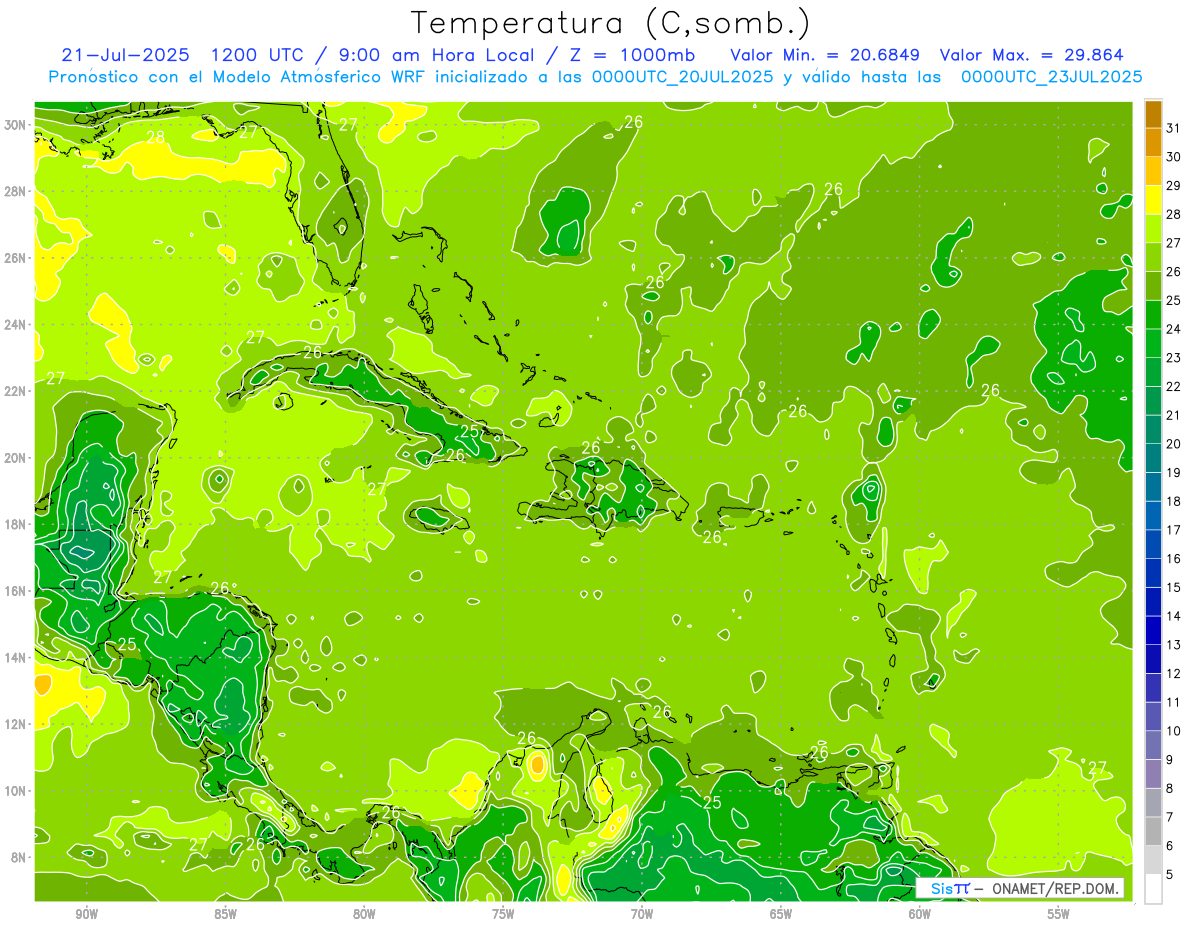The height and width of the screenshot is (927, 1200).
Task: Click the "19" color scale label
Action: tap(1174, 472)
